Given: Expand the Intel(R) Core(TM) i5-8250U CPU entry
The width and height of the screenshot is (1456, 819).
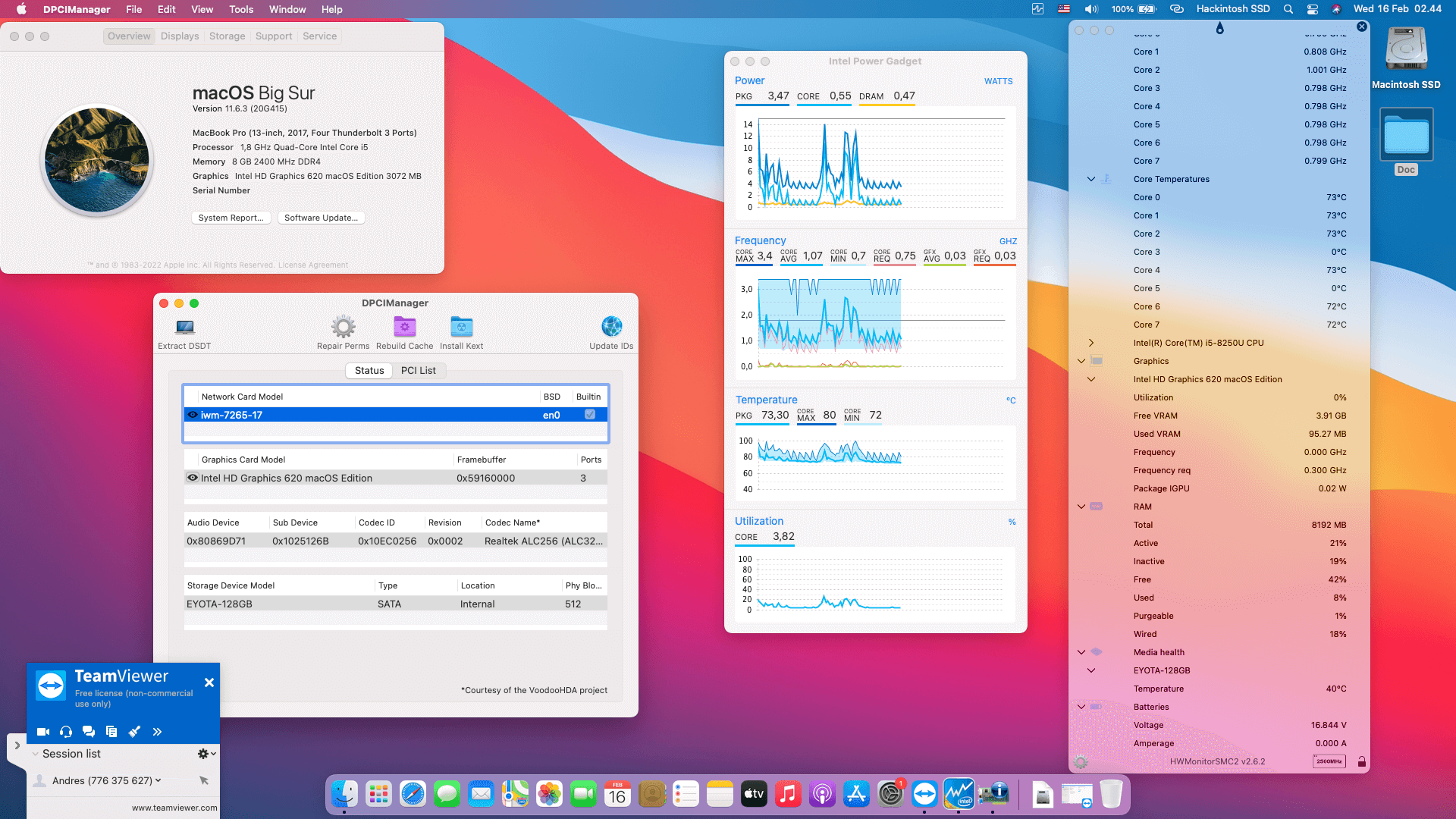Looking at the screenshot, I should point(1091,343).
